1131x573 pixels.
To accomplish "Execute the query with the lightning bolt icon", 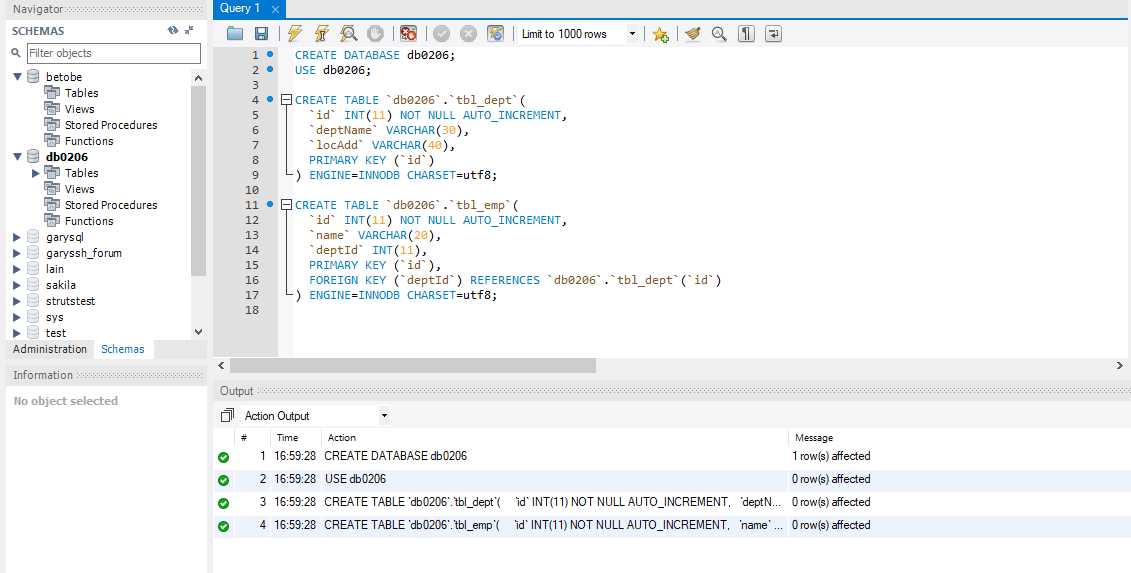I will [x=294, y=34].
